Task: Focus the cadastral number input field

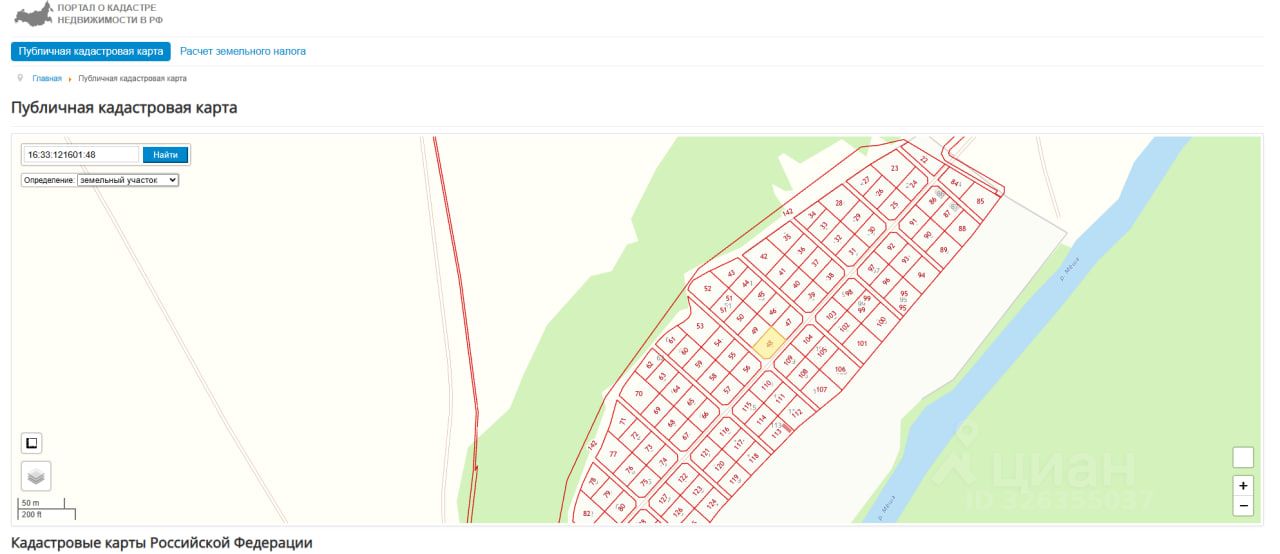Action: (x=81, y=155)
